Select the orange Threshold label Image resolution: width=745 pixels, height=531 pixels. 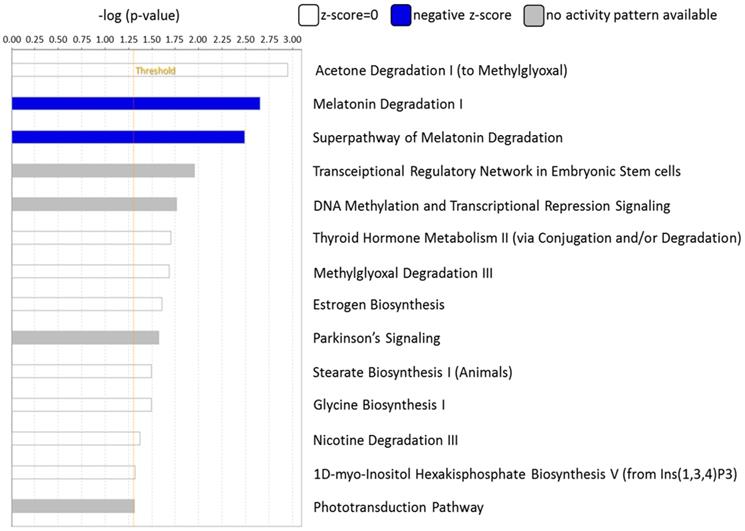coord(155,71)
